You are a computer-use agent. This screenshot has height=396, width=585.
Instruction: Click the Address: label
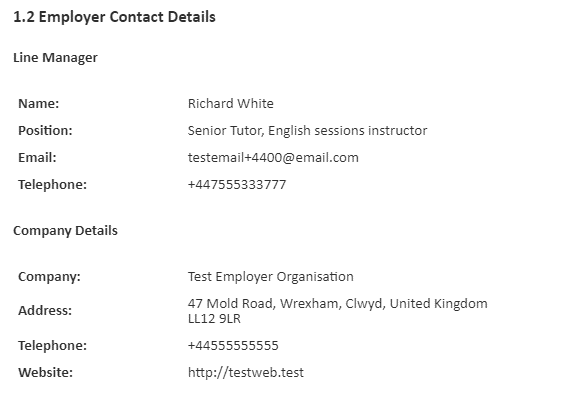(45, 311)
